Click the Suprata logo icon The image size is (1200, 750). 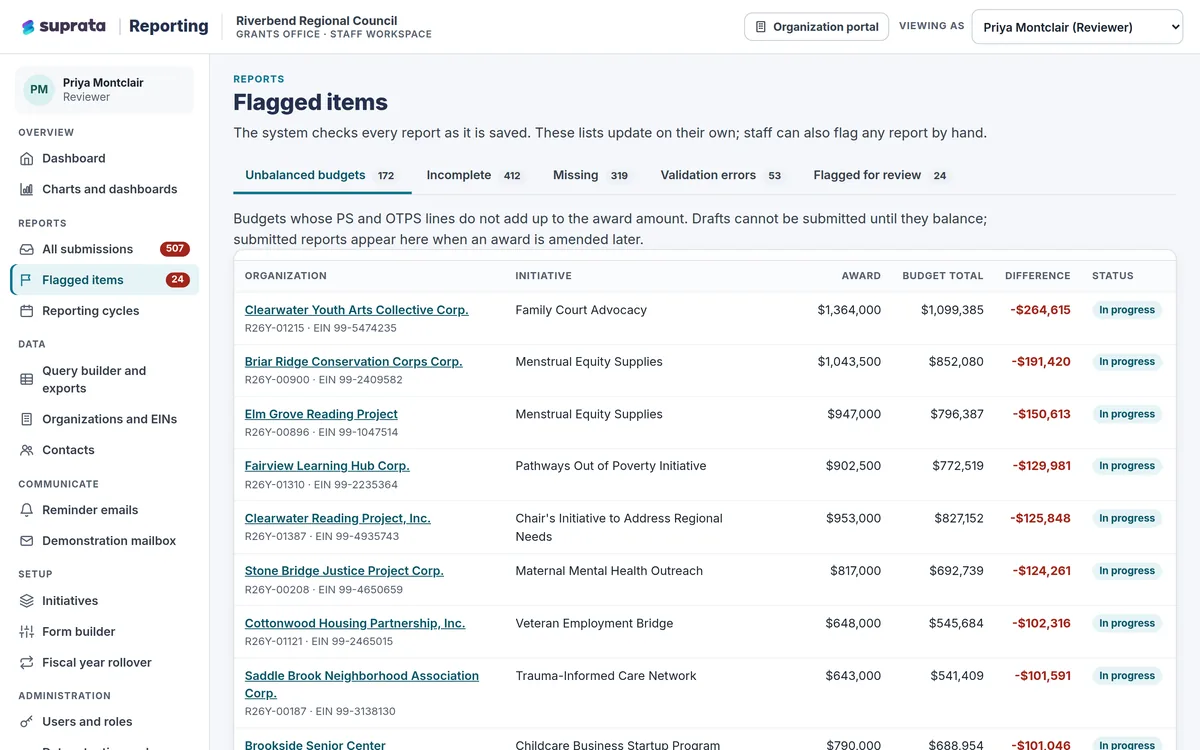tap(28, 27)
